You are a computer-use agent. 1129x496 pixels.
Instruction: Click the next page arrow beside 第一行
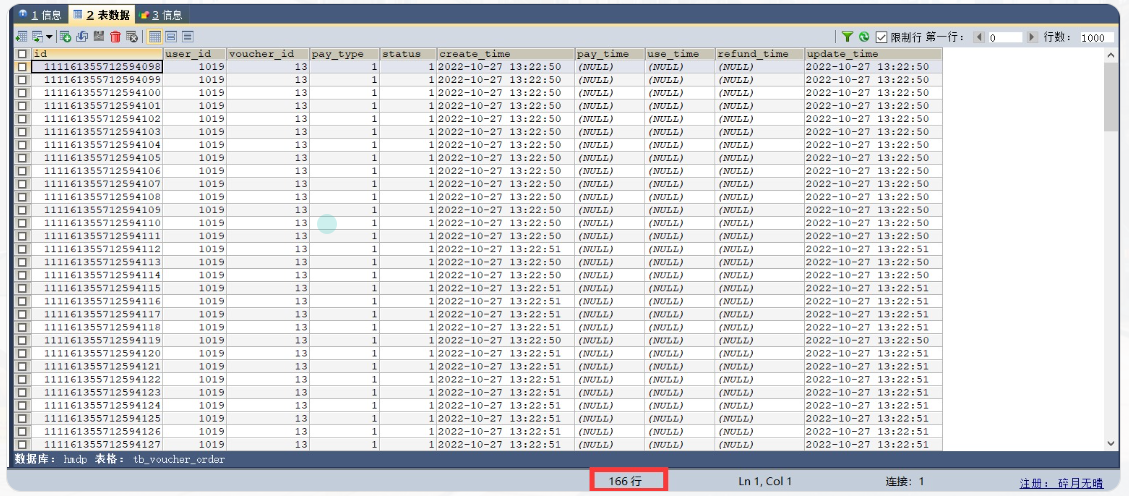coord(1032,37)
